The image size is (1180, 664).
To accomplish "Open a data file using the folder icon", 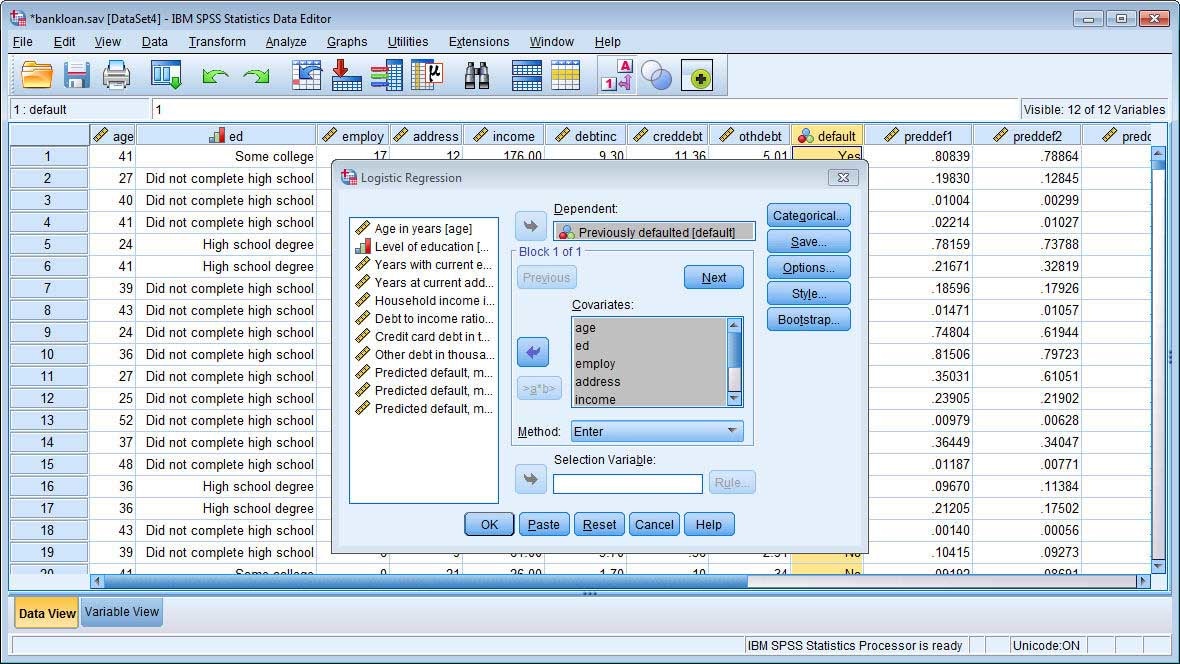I will pyautogui.click(x=36, y=74).
